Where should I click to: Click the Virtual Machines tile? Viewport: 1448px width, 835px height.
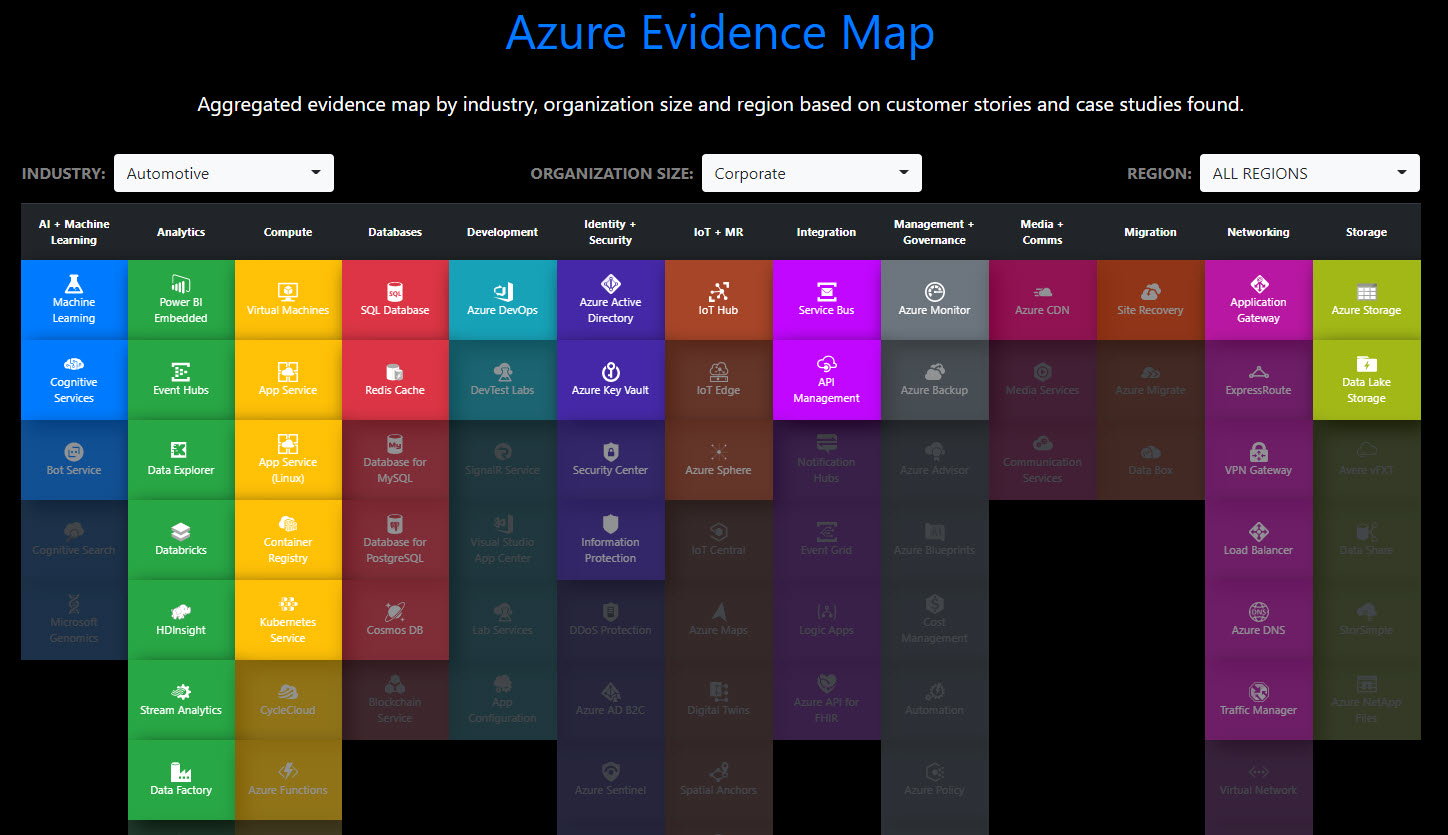pyautogui.click(x=288, y=300)
